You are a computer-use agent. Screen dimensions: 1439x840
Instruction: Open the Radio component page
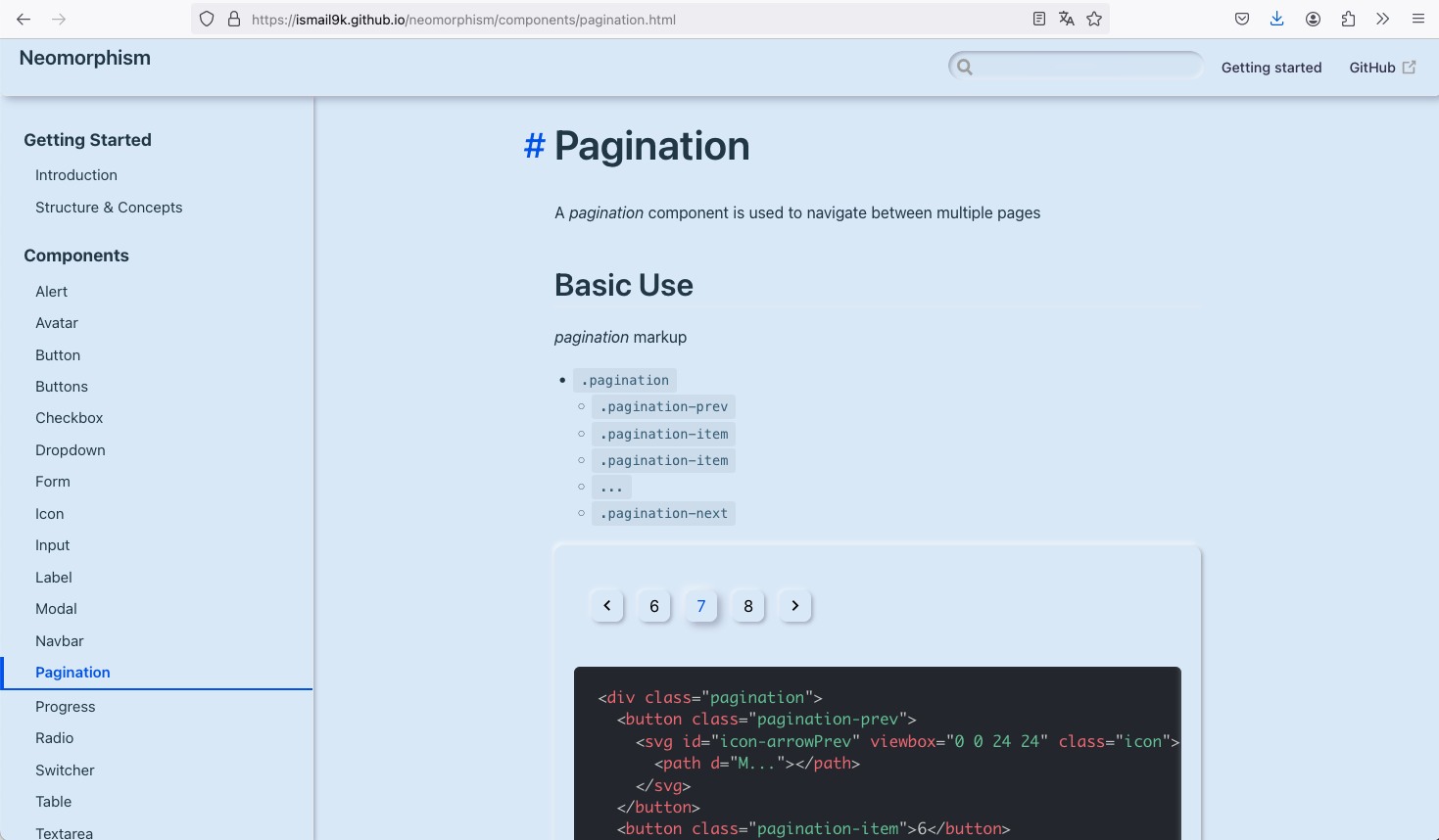[x=55, y=738]
